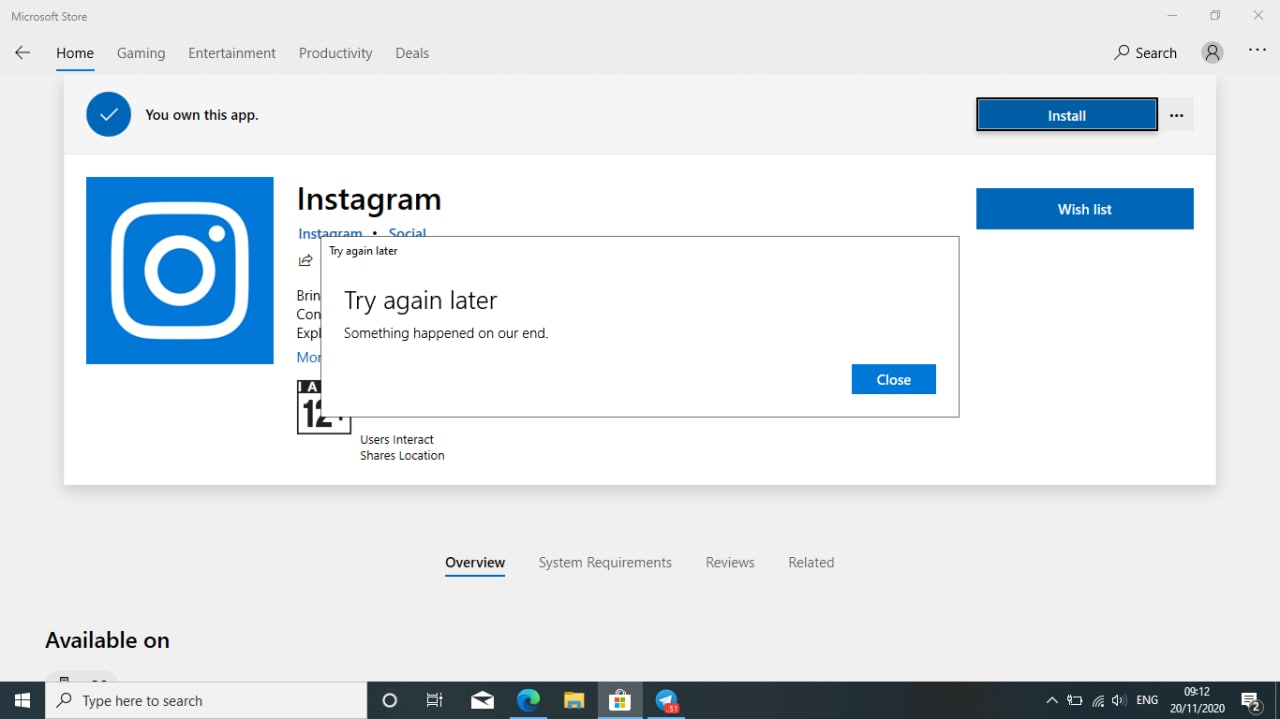This screenshot has width=1280, height=719.
Task: Open the See more ellipsis menu at top right
Action: 1258,51
